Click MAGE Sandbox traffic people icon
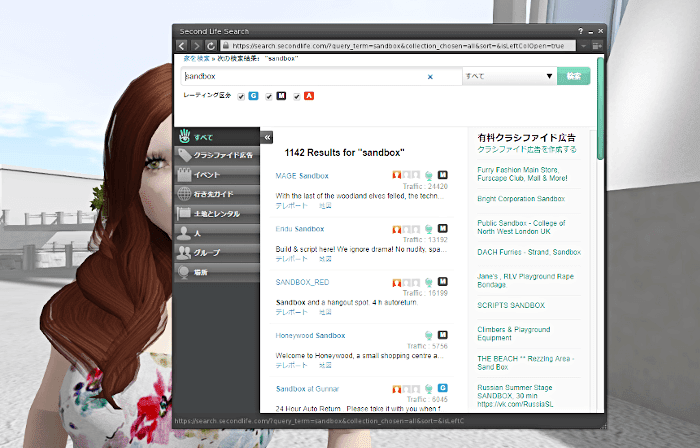 pyautogui.click(x=406, y=175)
